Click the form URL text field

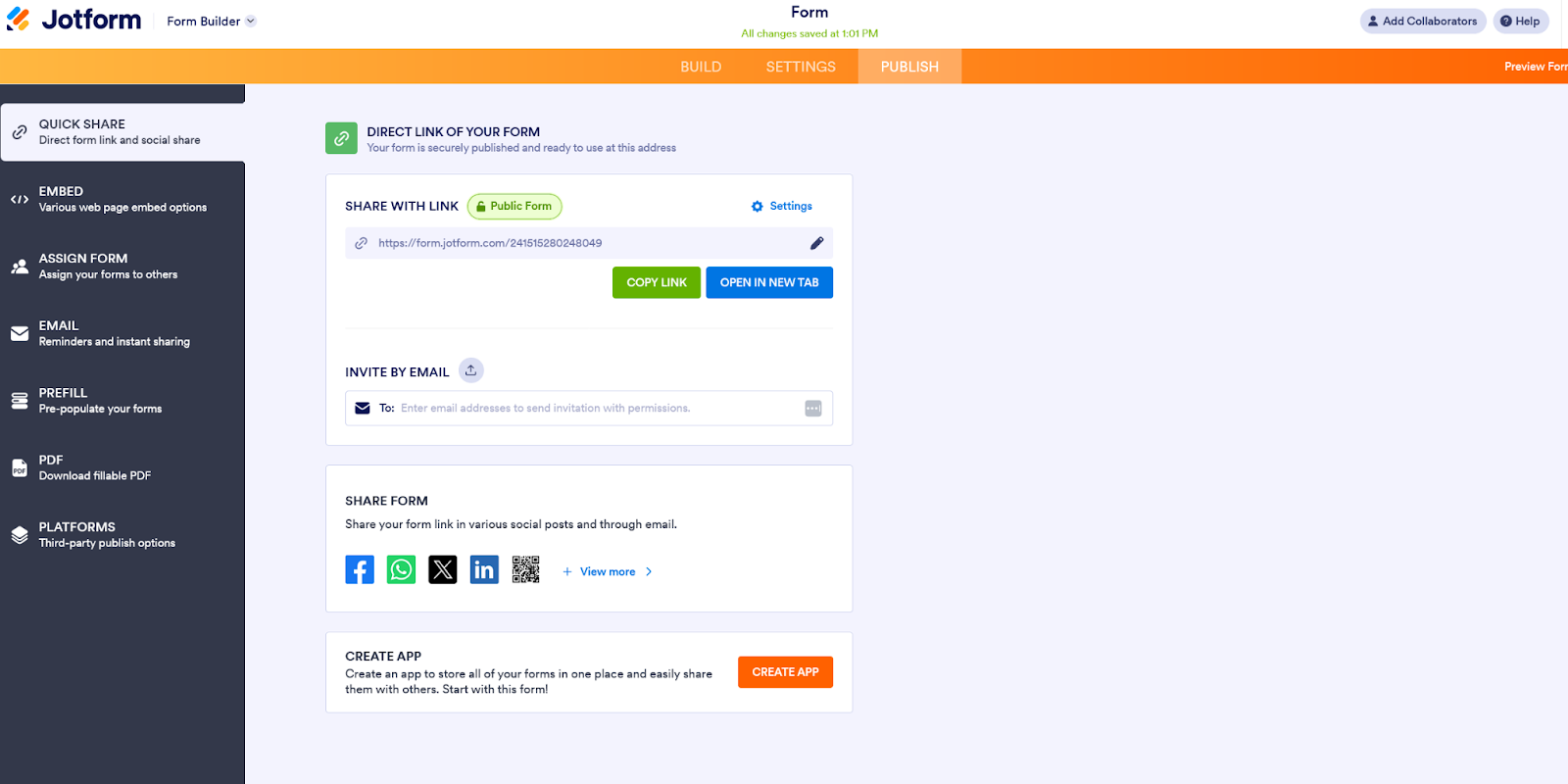pos(589,243)
